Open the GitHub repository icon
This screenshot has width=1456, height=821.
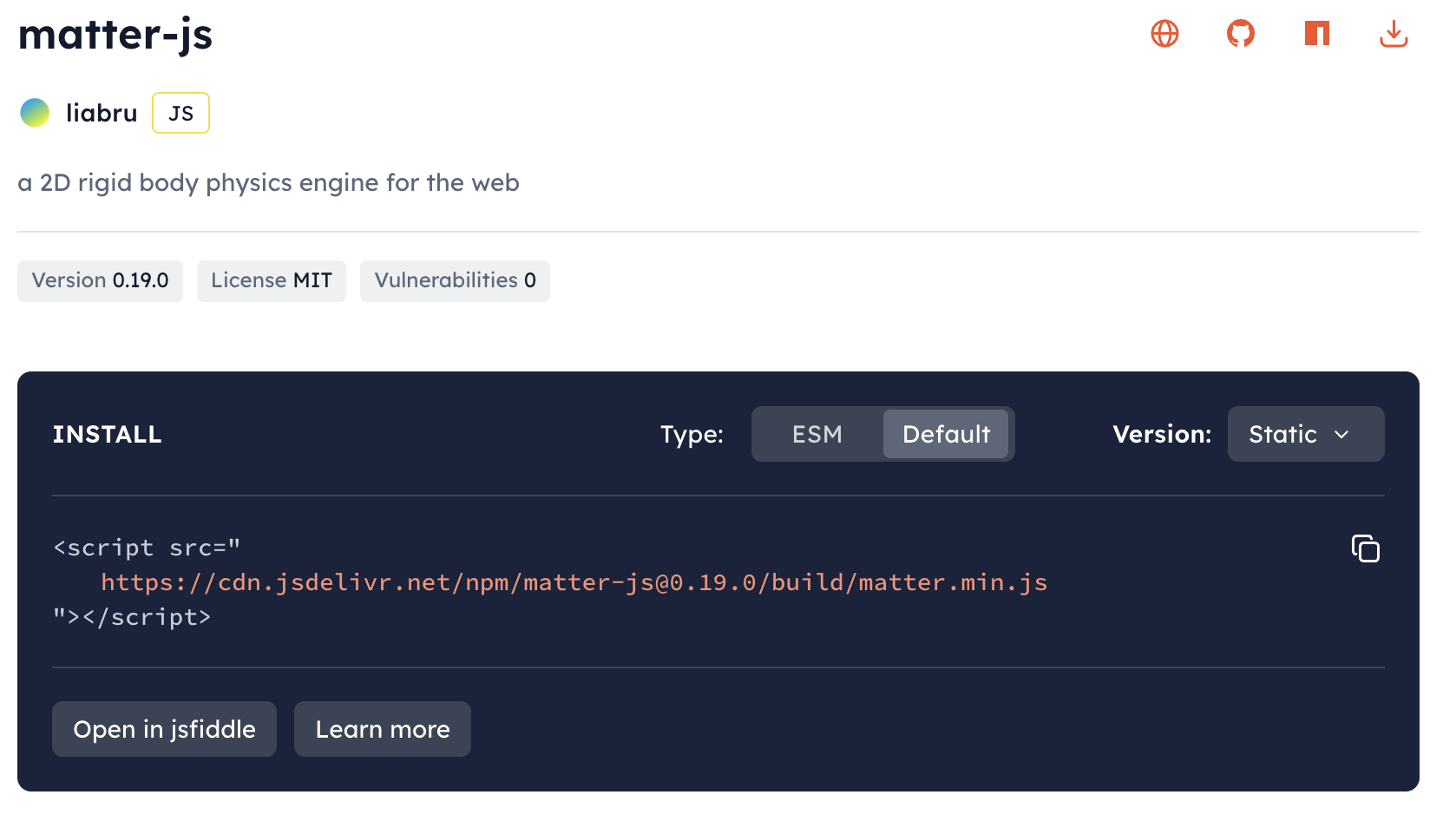click(1241, 34)
